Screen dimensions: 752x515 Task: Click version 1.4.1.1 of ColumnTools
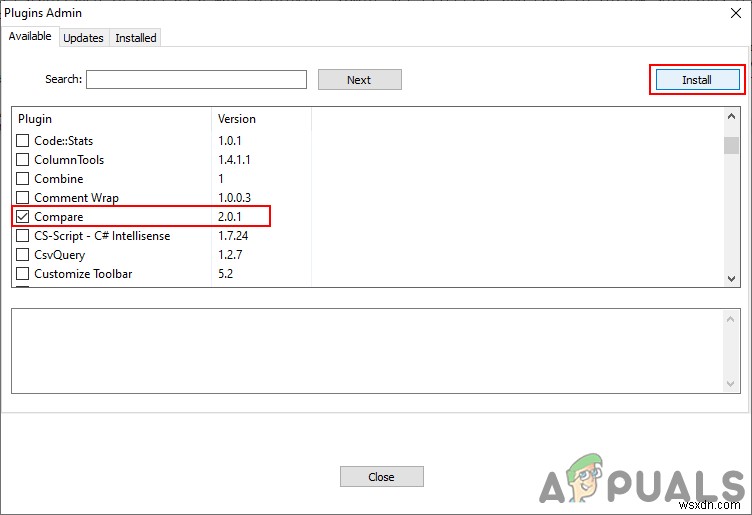pos(234,160)
